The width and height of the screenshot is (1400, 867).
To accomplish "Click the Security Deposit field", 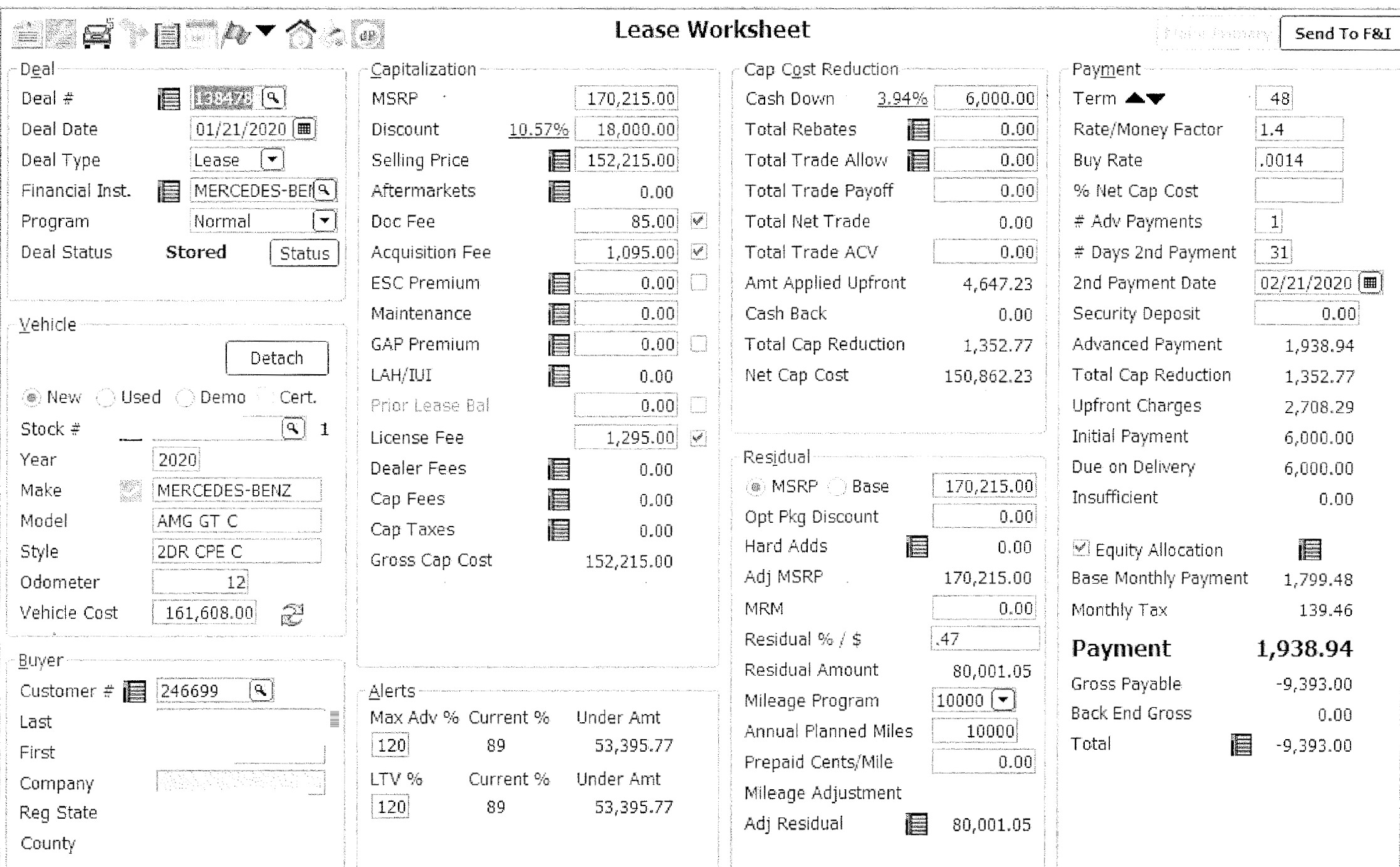I will click(1307, 313).
